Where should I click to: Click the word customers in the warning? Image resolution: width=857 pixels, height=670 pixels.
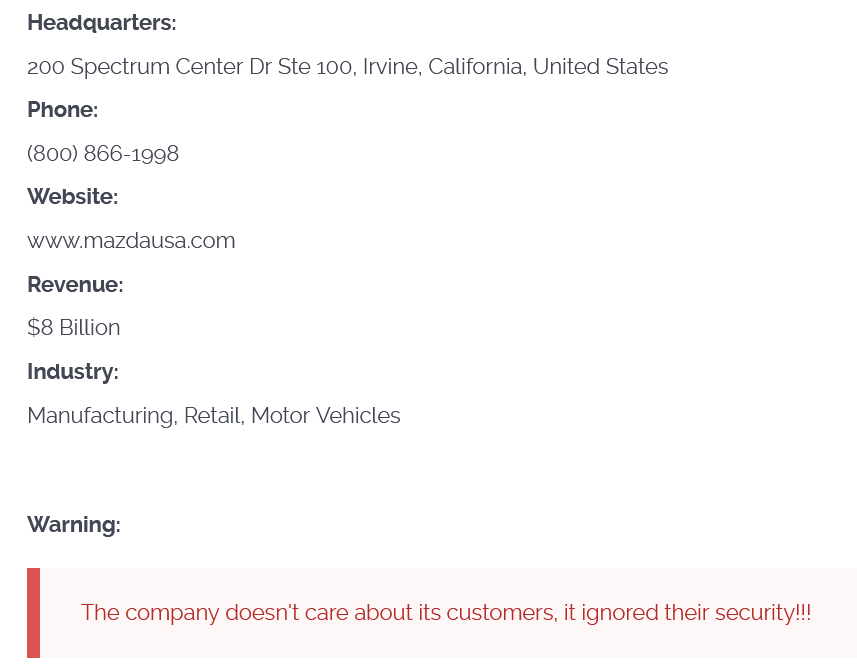pyautogui.click(x=500, y=613)
